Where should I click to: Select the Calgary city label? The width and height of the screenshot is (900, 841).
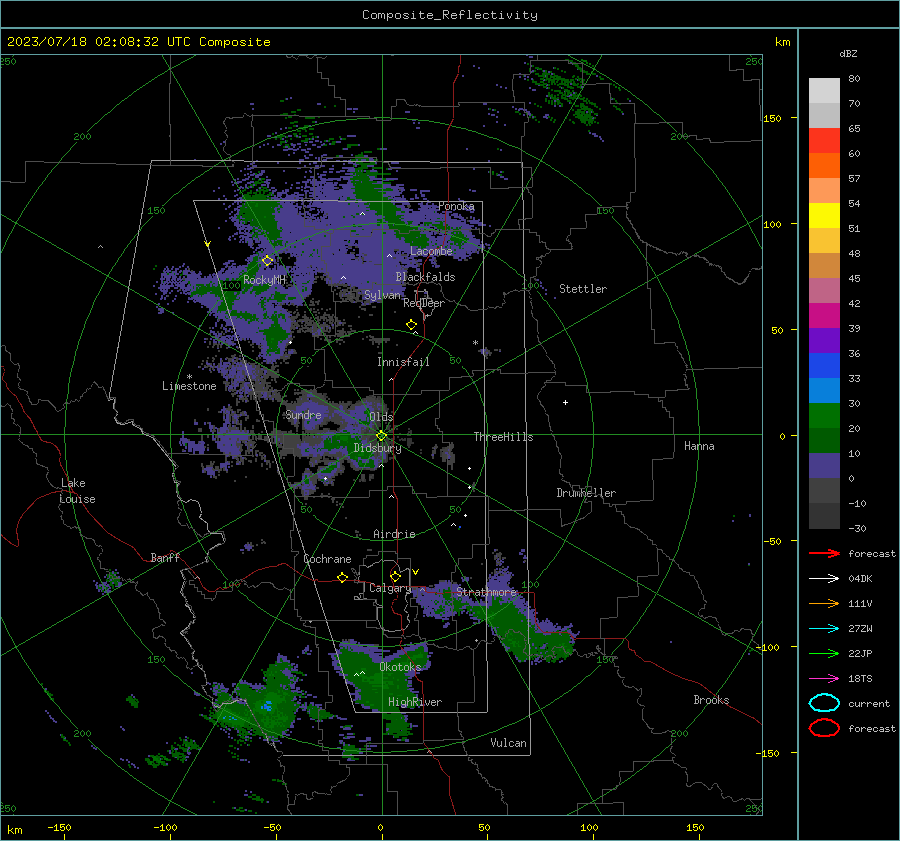tap(390, 588)
